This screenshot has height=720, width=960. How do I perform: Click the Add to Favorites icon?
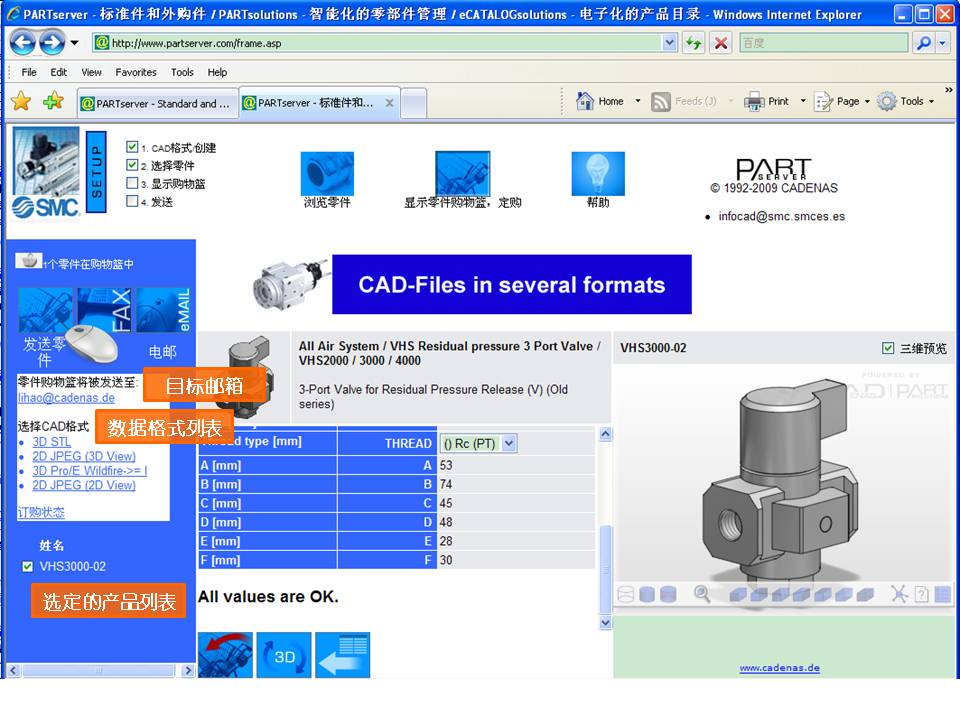[x=53, y=101]
